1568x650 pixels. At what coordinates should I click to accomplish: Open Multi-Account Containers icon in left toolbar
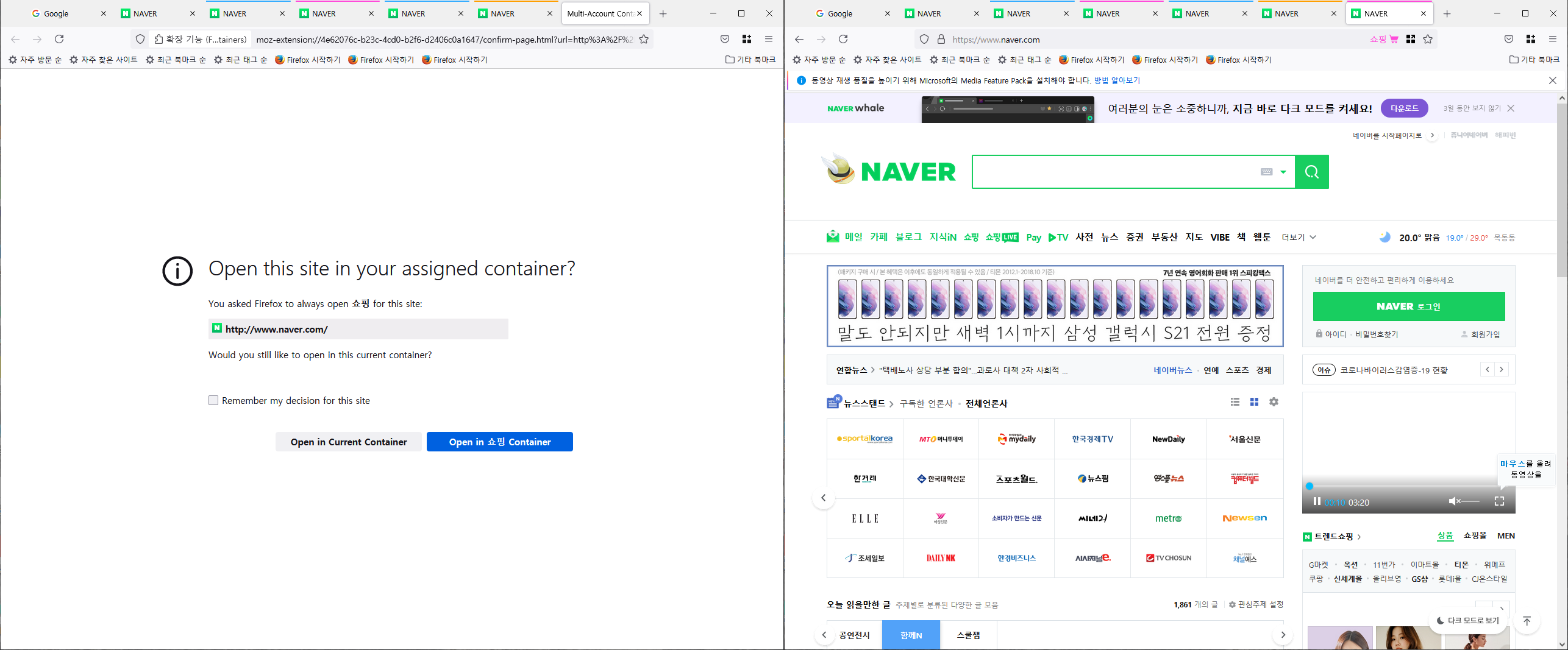coord(747,39)
